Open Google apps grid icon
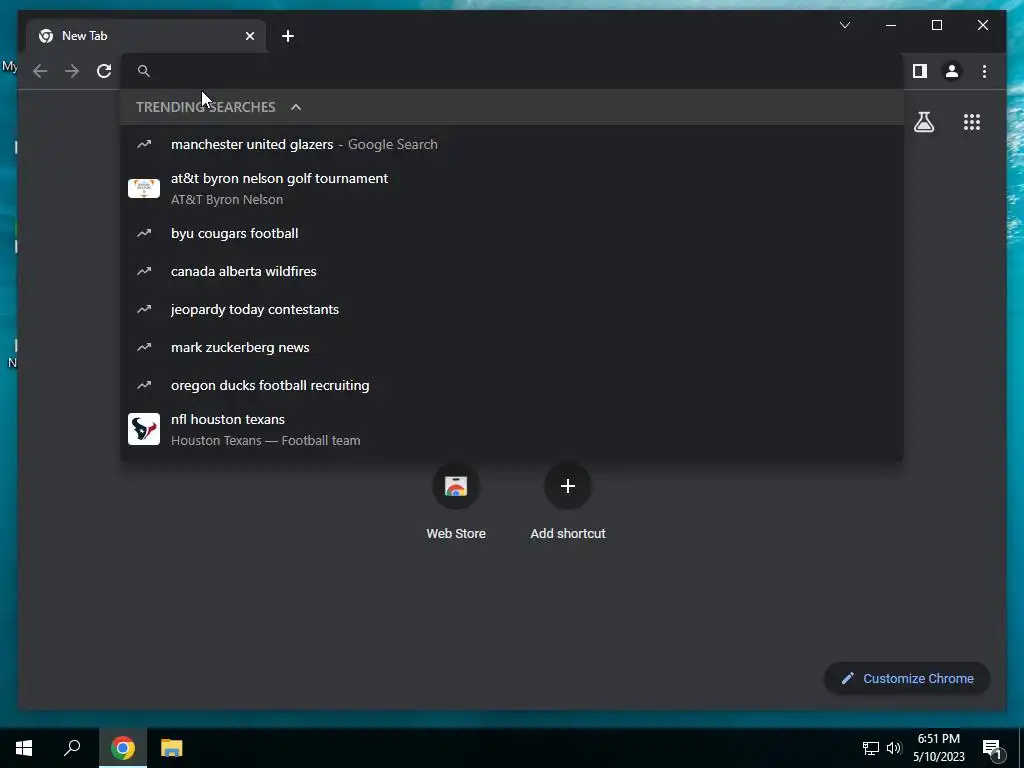 (x=972, y=122)
